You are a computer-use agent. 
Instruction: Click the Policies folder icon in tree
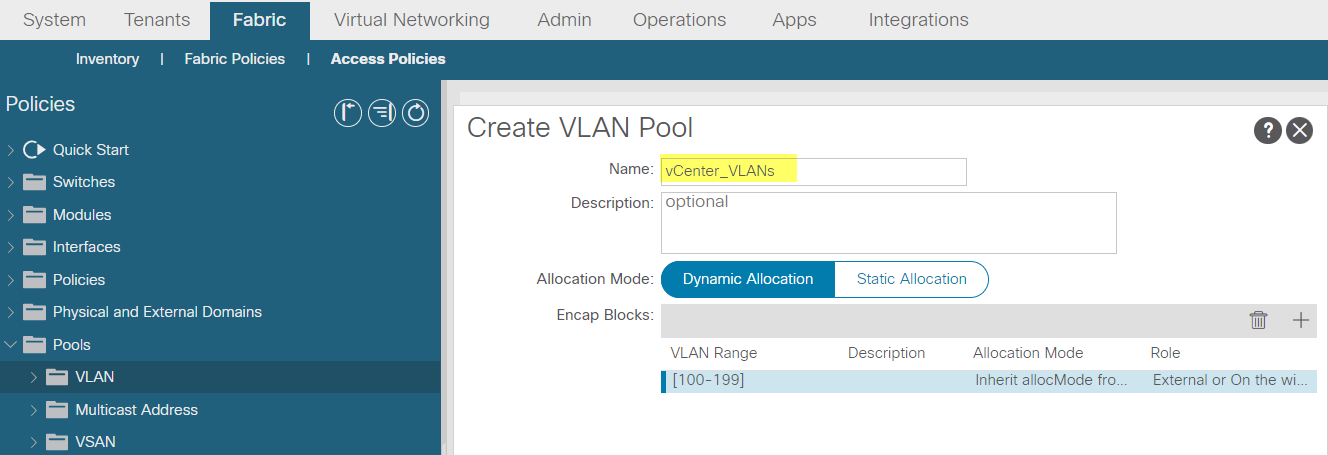[35, 280]
